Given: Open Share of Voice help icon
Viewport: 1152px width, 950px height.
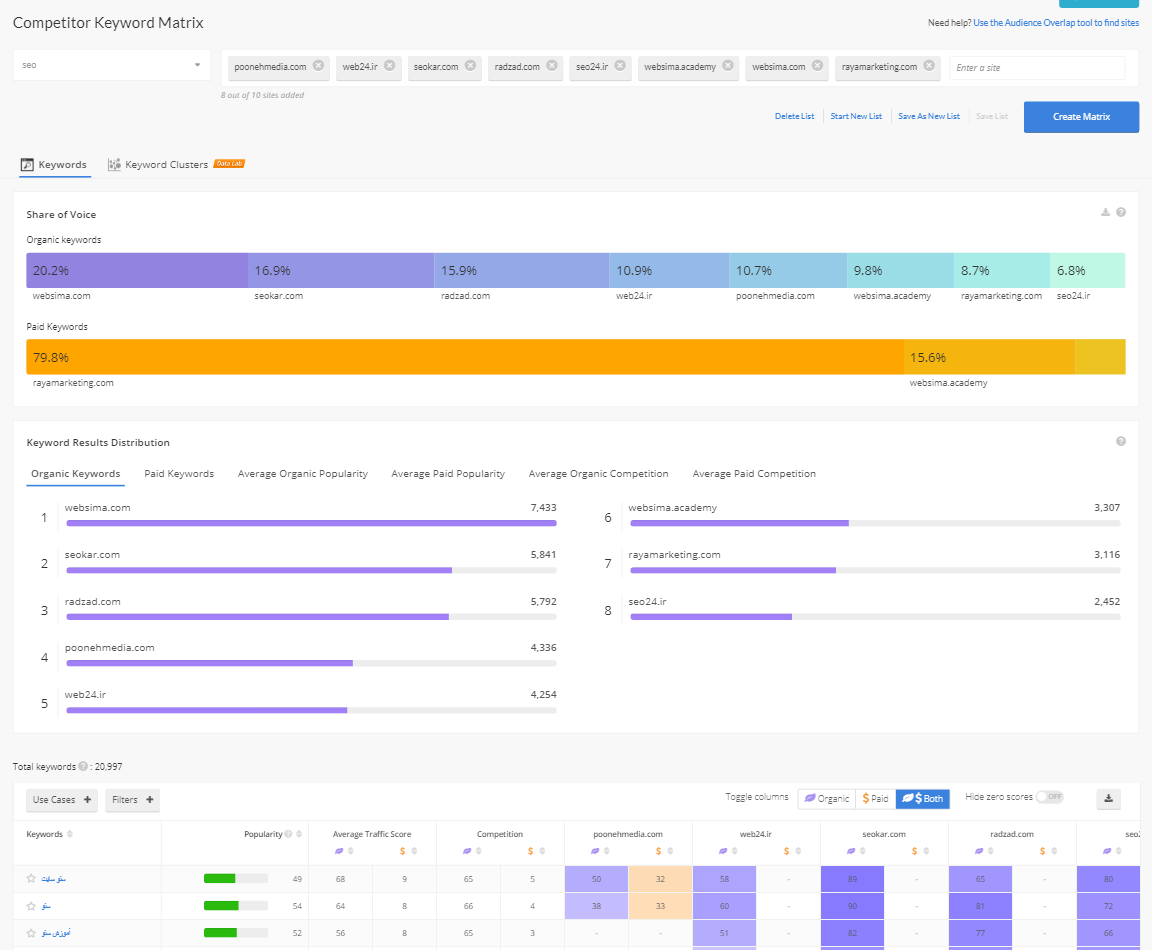Looking at the screenshot, I should tap(1121, 212).
